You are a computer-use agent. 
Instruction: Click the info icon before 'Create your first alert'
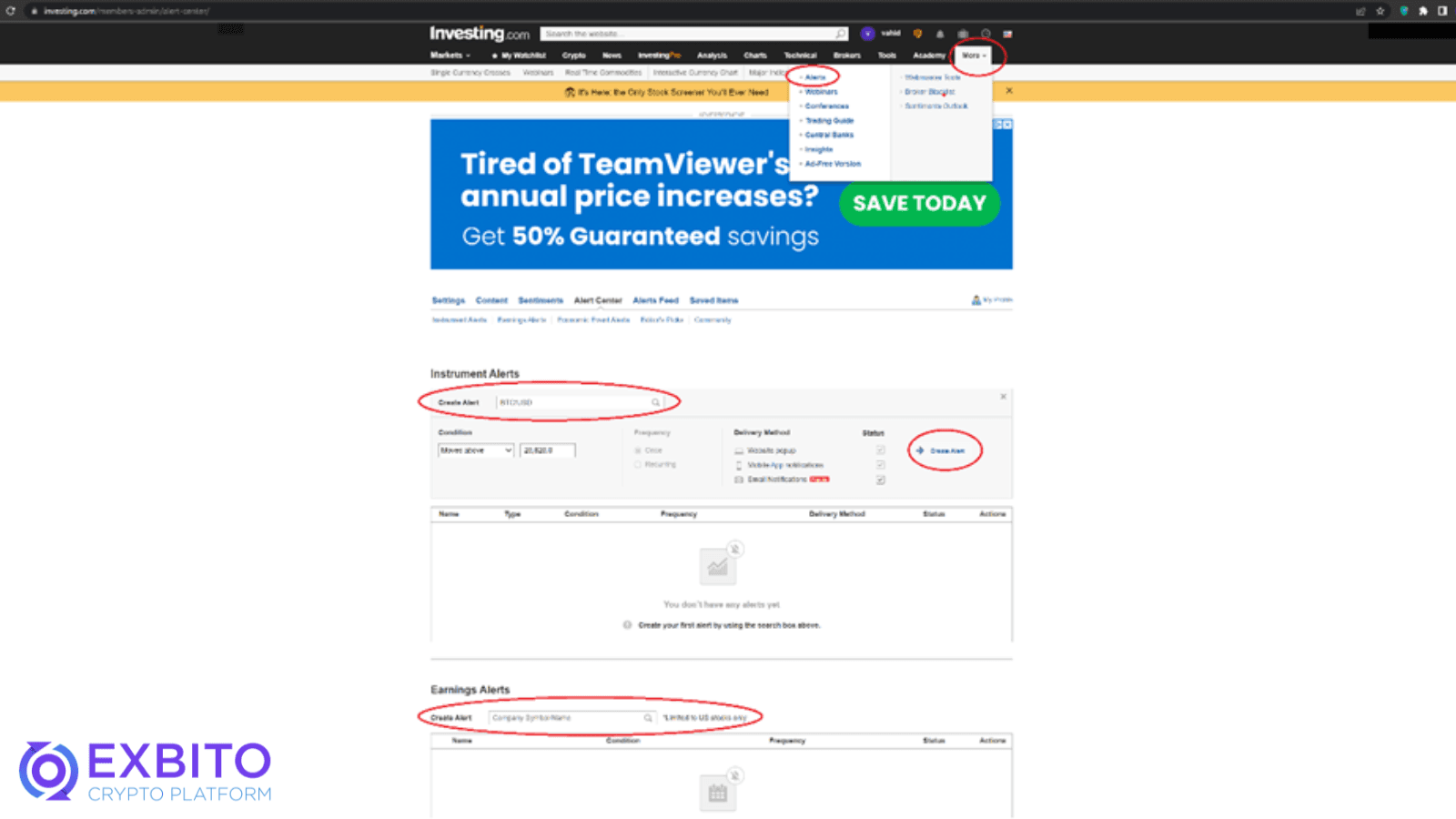pyautogui.click(x=627, y=625)
